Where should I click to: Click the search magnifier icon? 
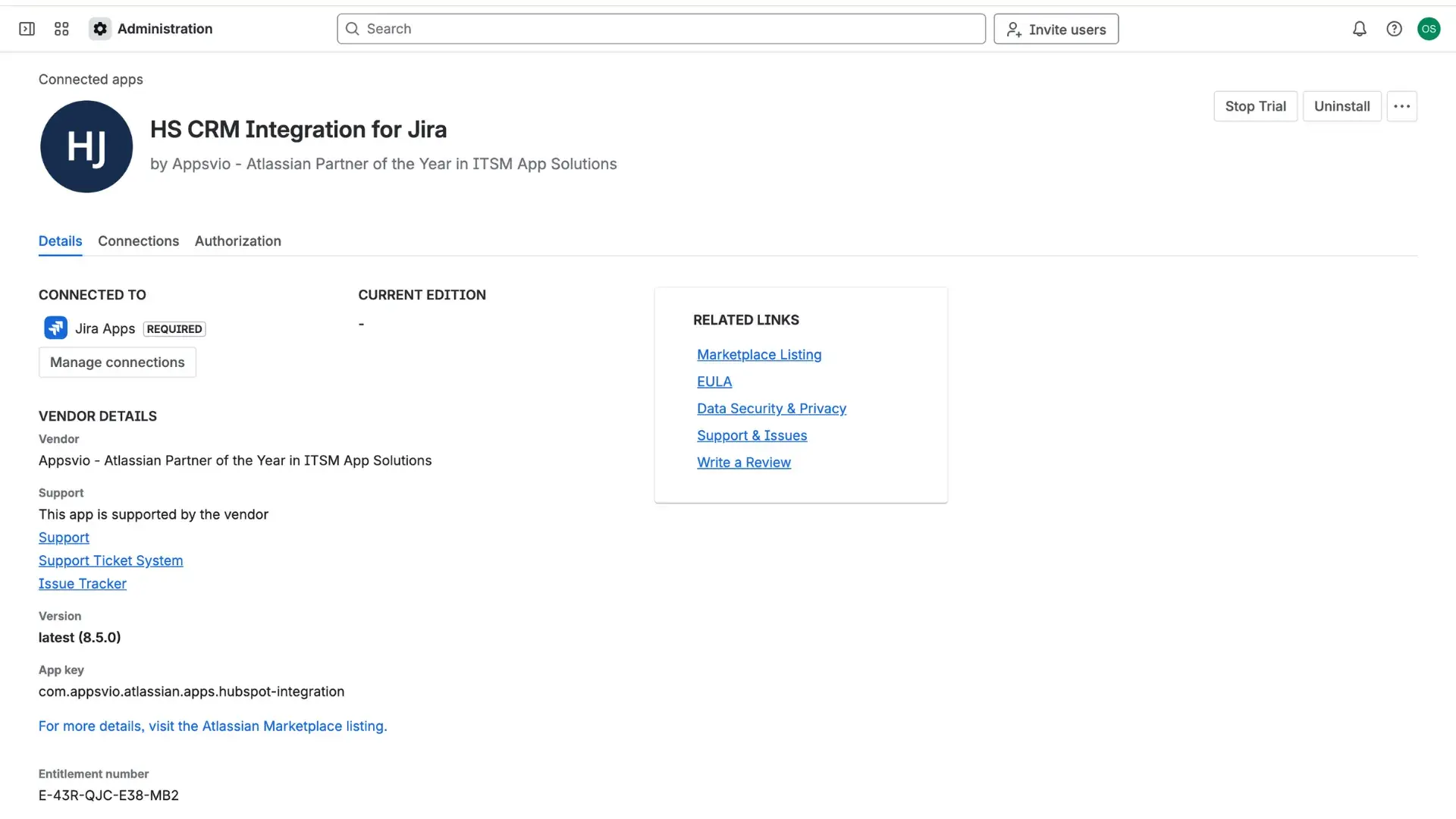352,29
